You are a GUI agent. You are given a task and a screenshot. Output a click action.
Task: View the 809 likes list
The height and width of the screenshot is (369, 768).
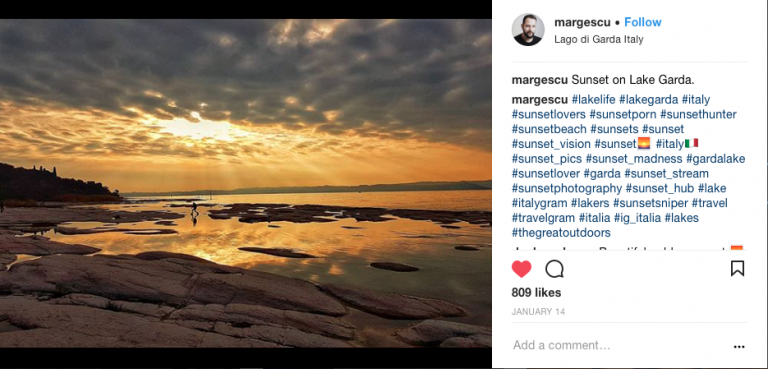tap(536, 293)
